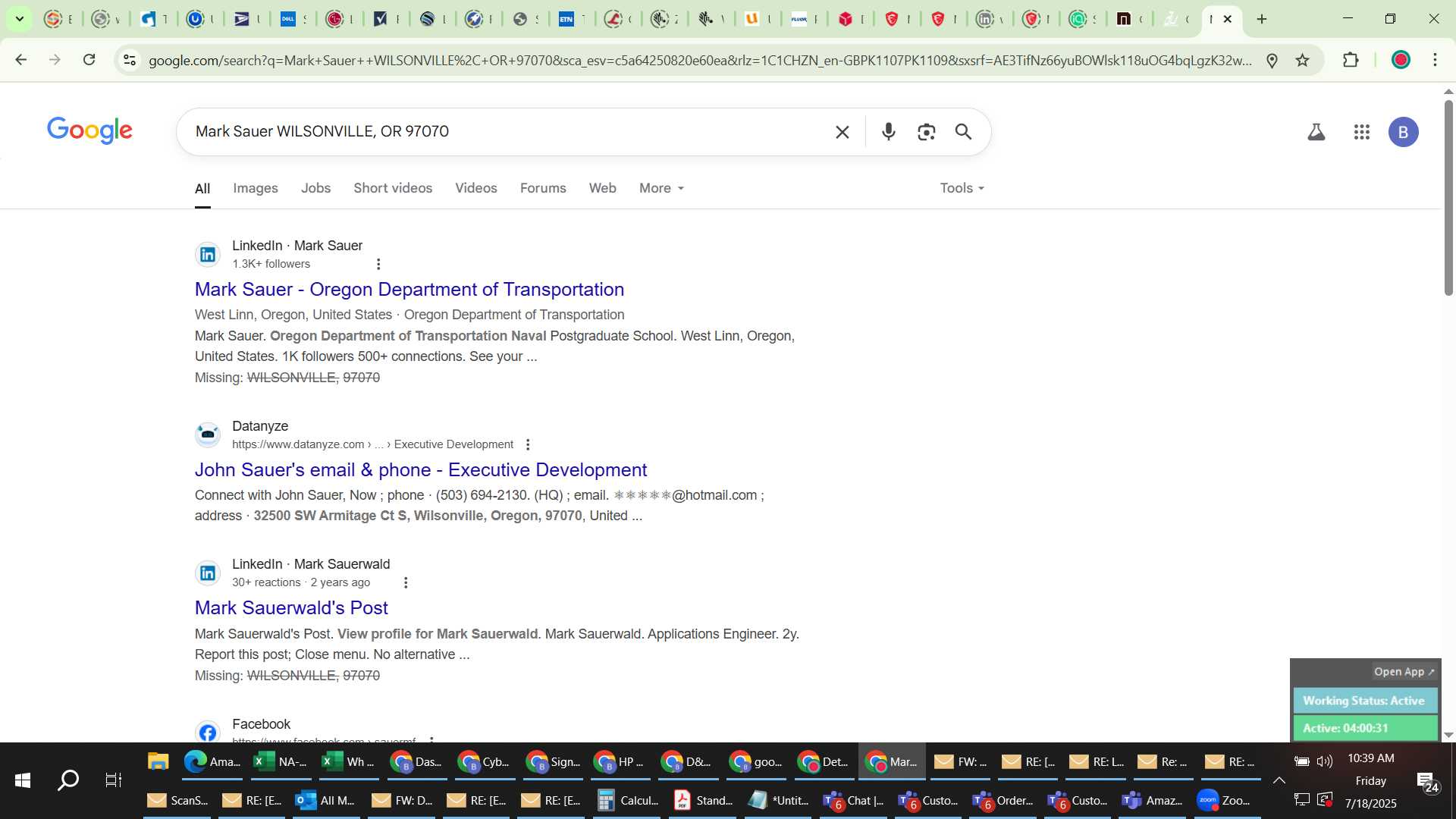Viewport: 1456px width, 819px height.
Task: Switch to Short videos tab
Action: [393, 188]
